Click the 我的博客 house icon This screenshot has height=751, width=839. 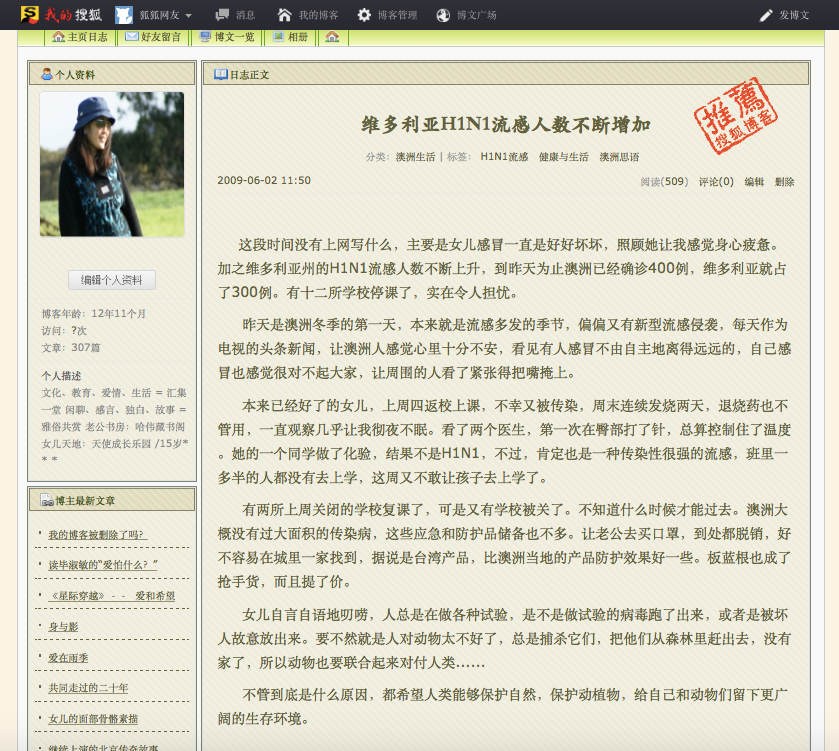coord(285,15)
